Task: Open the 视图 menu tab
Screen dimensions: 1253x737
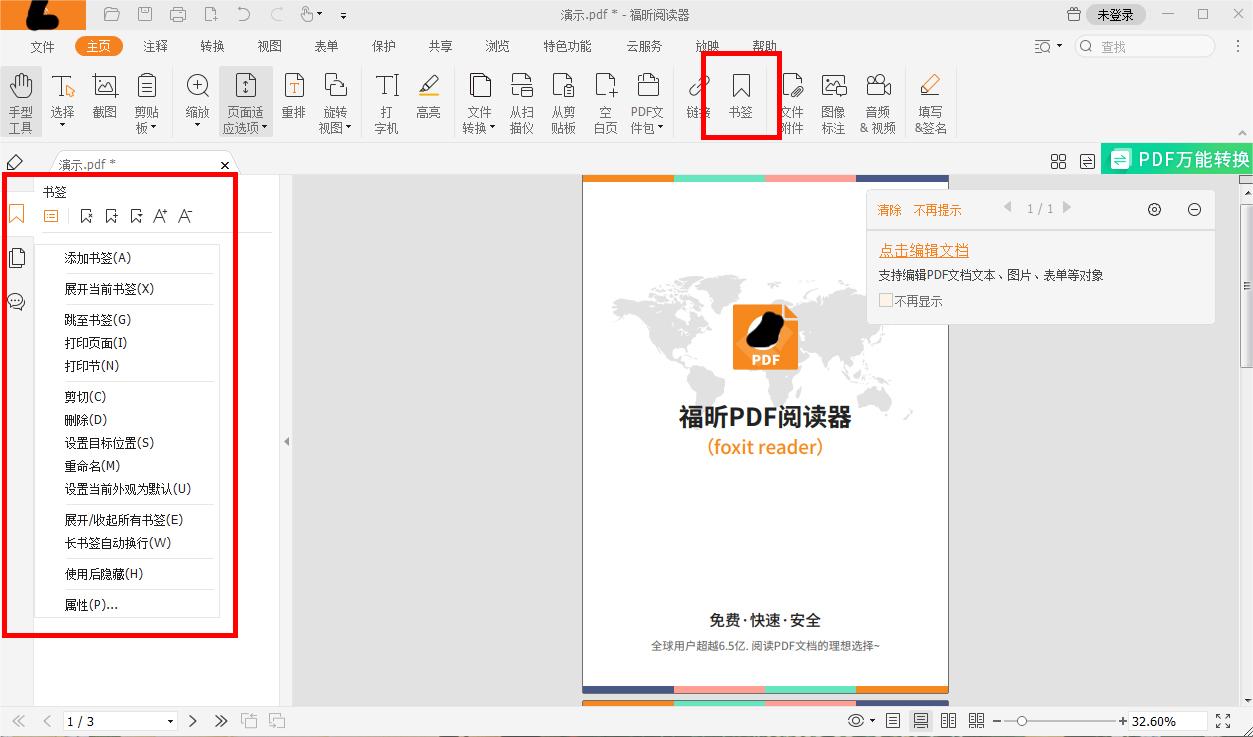Action: [x=267, y=45]
